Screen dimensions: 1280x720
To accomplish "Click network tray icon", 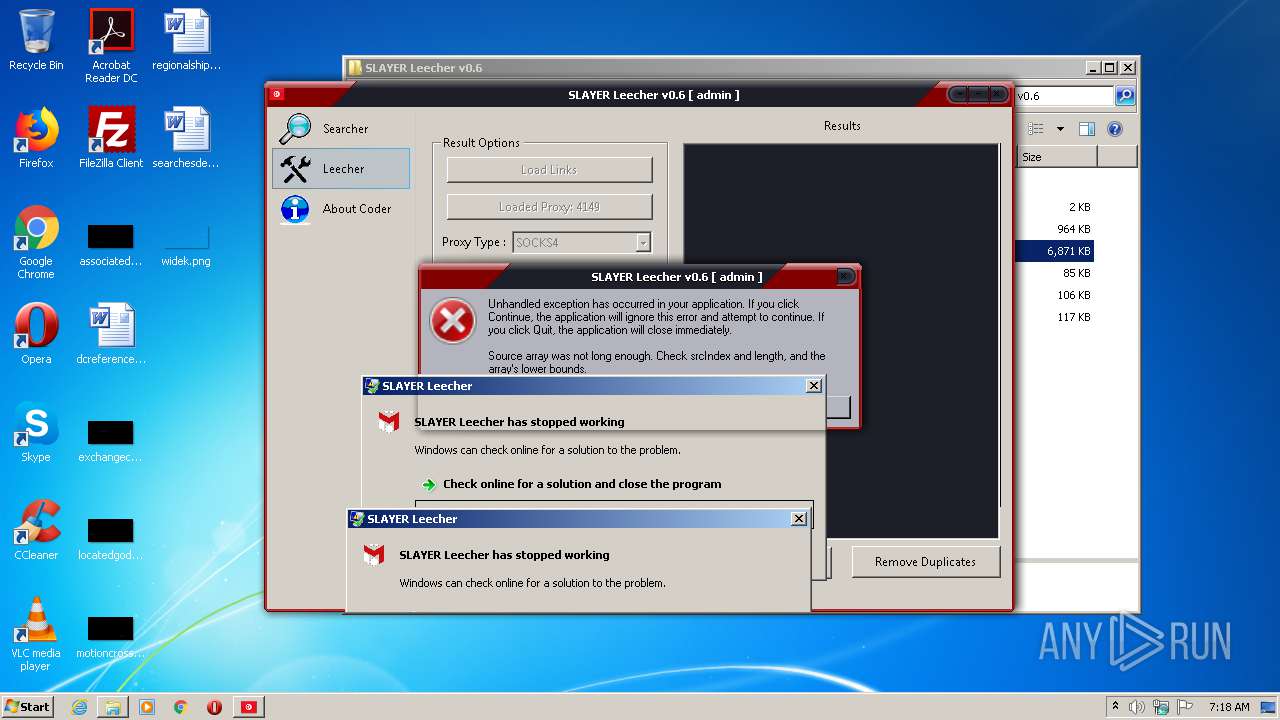I will point(1162,707).
